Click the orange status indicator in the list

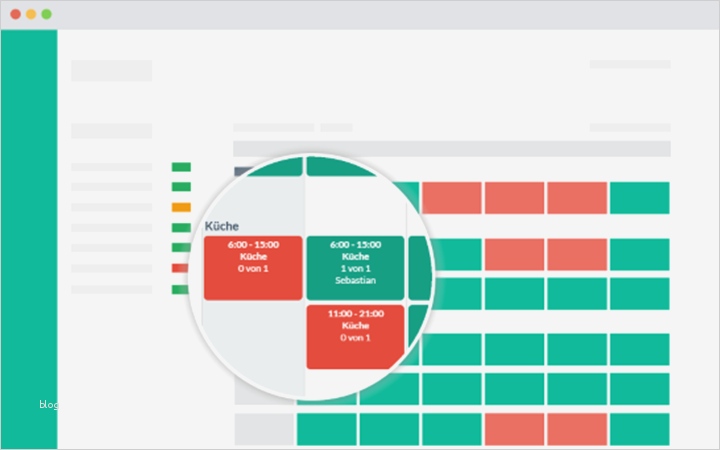point(181,207)
